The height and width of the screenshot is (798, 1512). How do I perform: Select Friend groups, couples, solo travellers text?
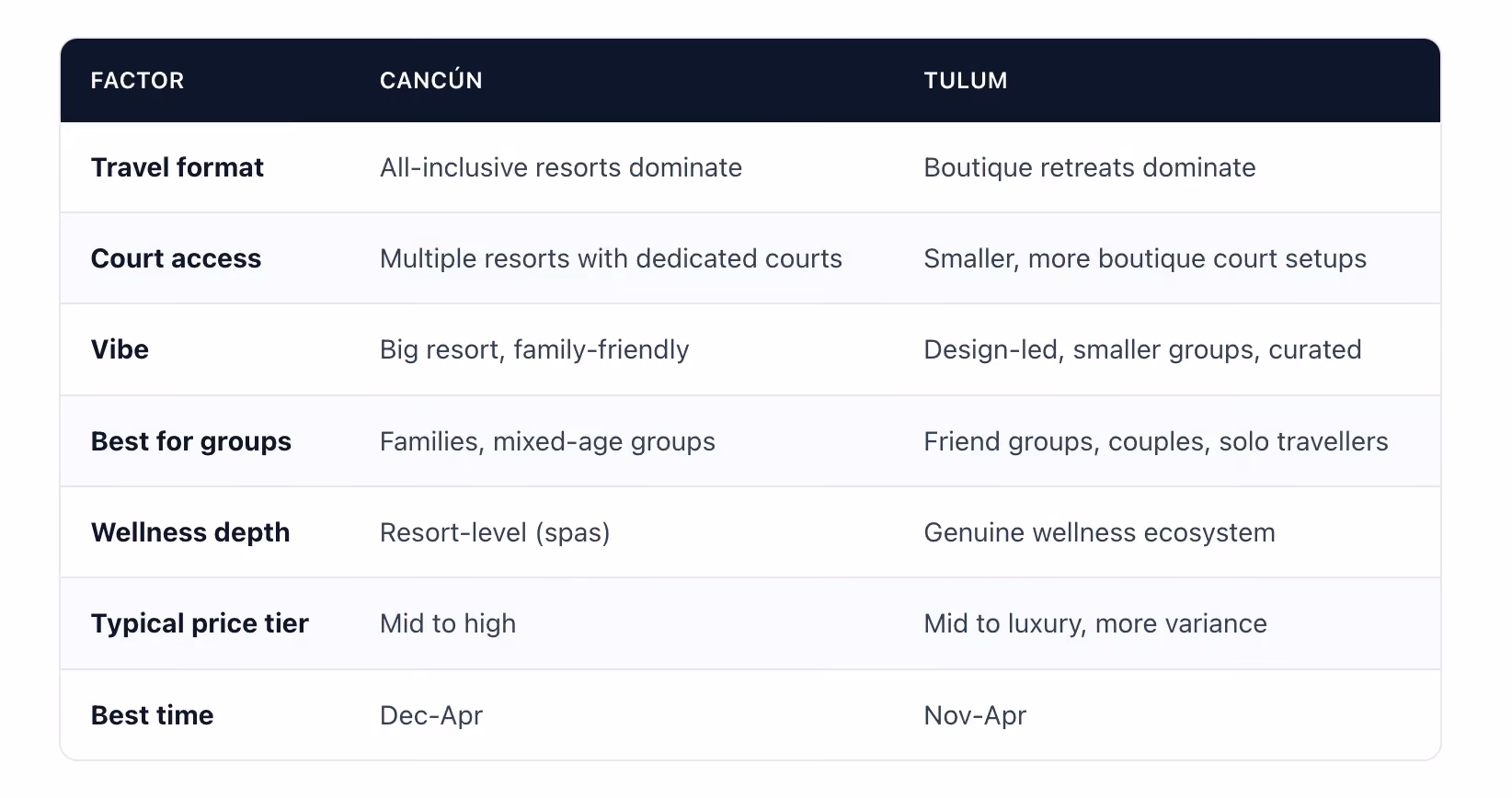[1156, 441]
